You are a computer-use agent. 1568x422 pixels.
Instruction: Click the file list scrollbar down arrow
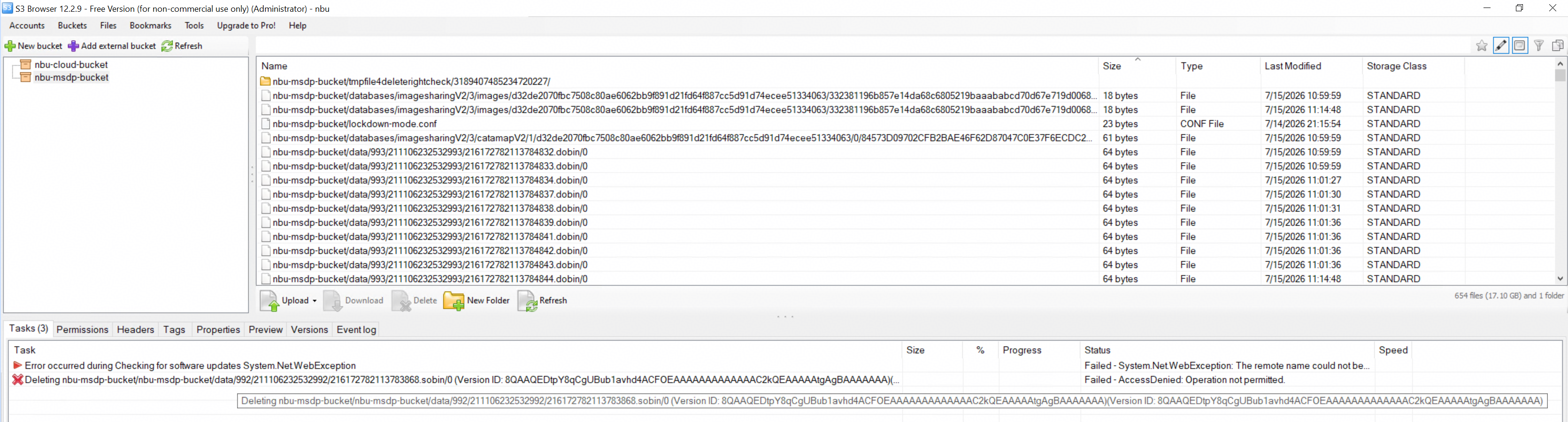point(1560,279)
